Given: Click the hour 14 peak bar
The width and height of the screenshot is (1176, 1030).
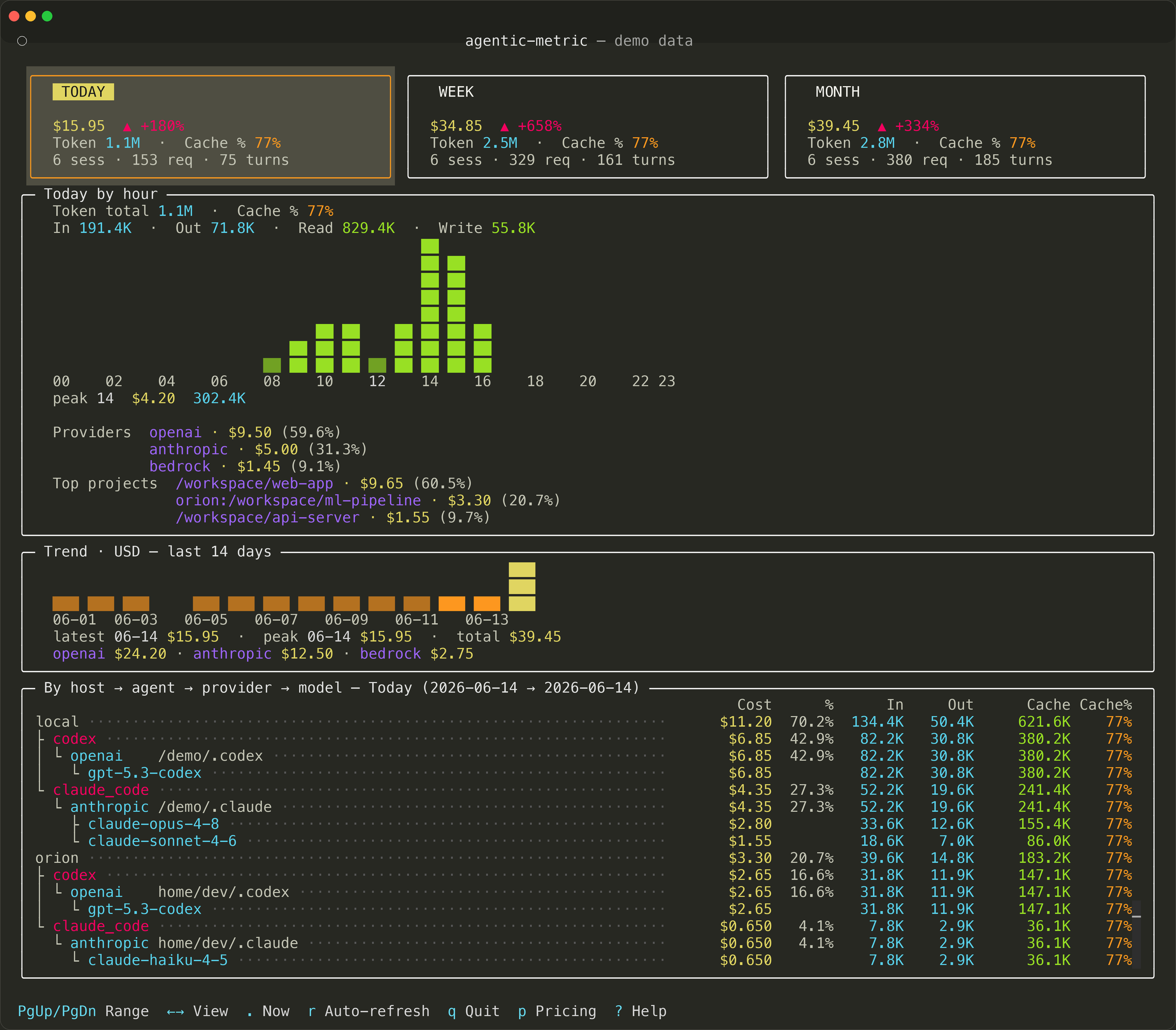Looking at the screenshot, I should point(430,306).
